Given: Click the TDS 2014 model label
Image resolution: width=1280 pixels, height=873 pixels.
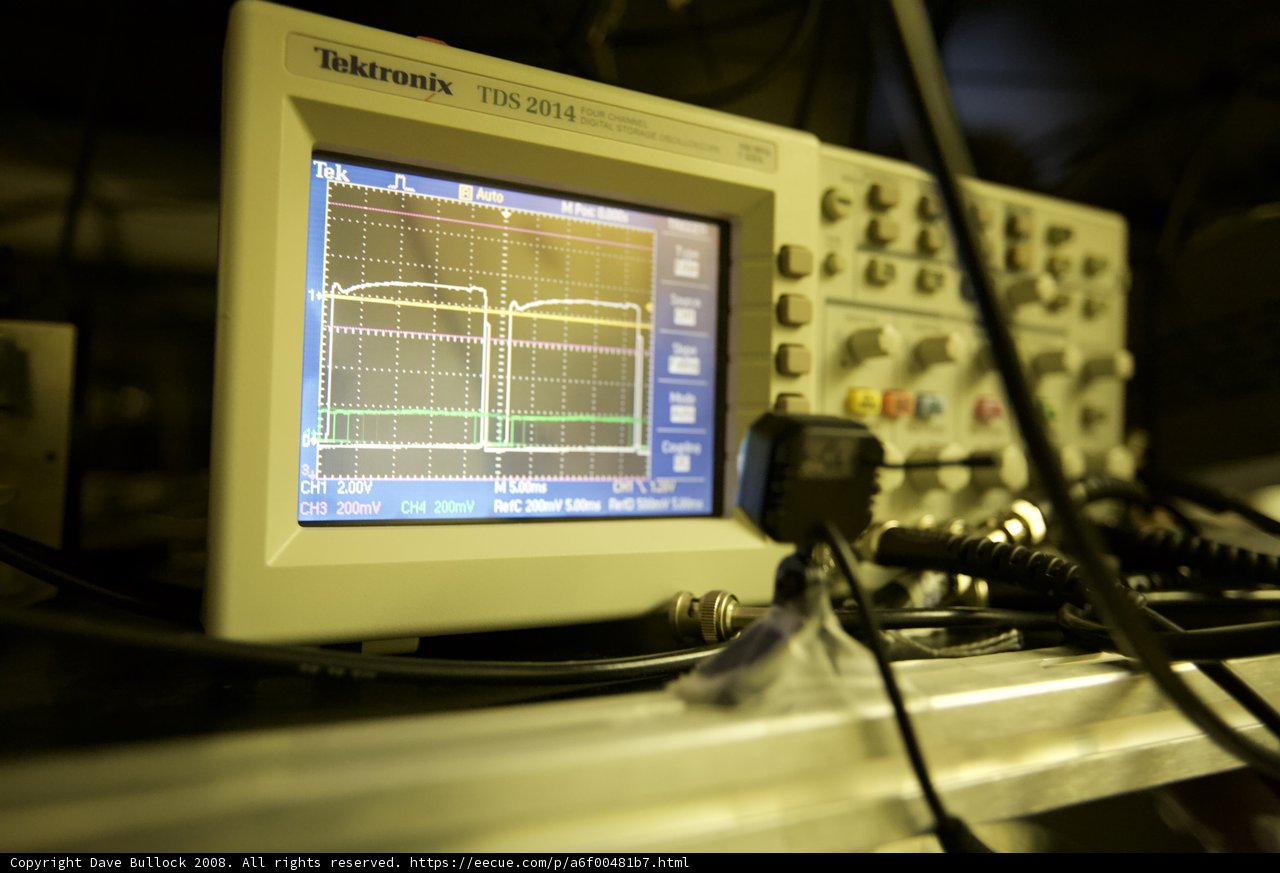Looking at the screenshot, I should click(526, 102).
